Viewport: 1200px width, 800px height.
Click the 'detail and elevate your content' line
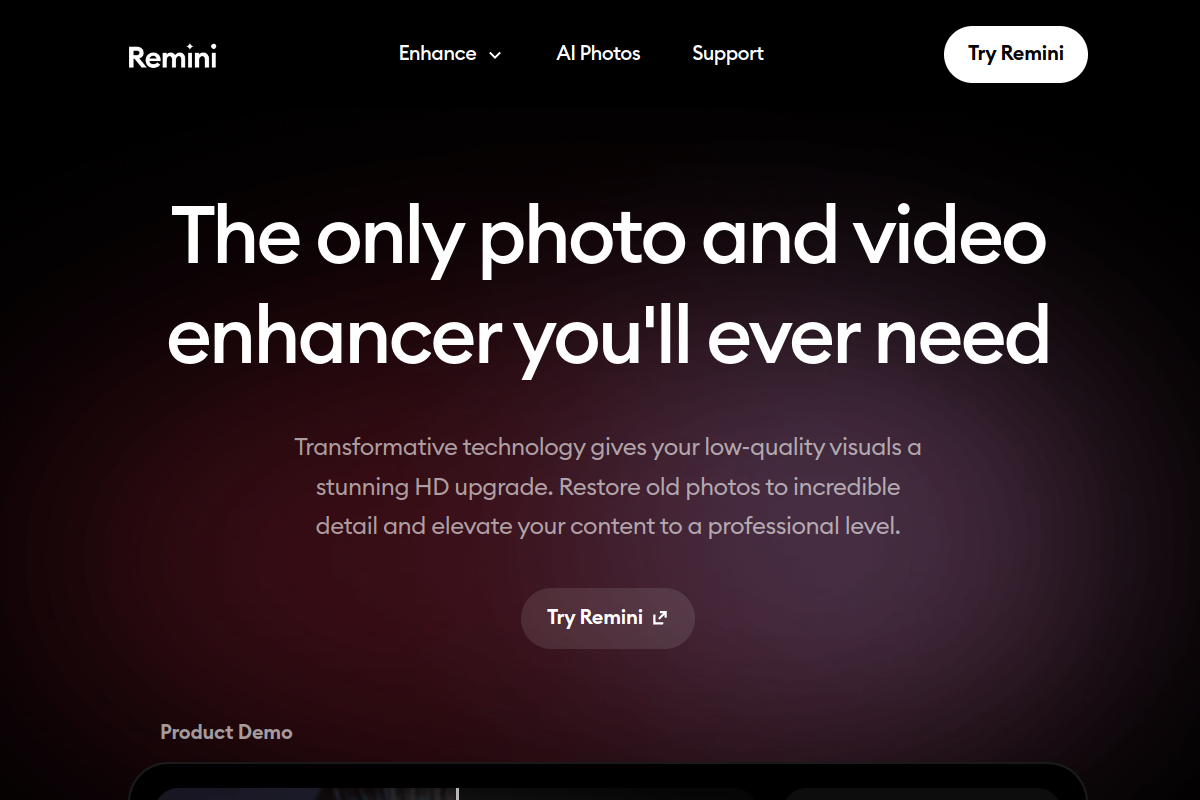pyautogui.click(x=608, y=526)
